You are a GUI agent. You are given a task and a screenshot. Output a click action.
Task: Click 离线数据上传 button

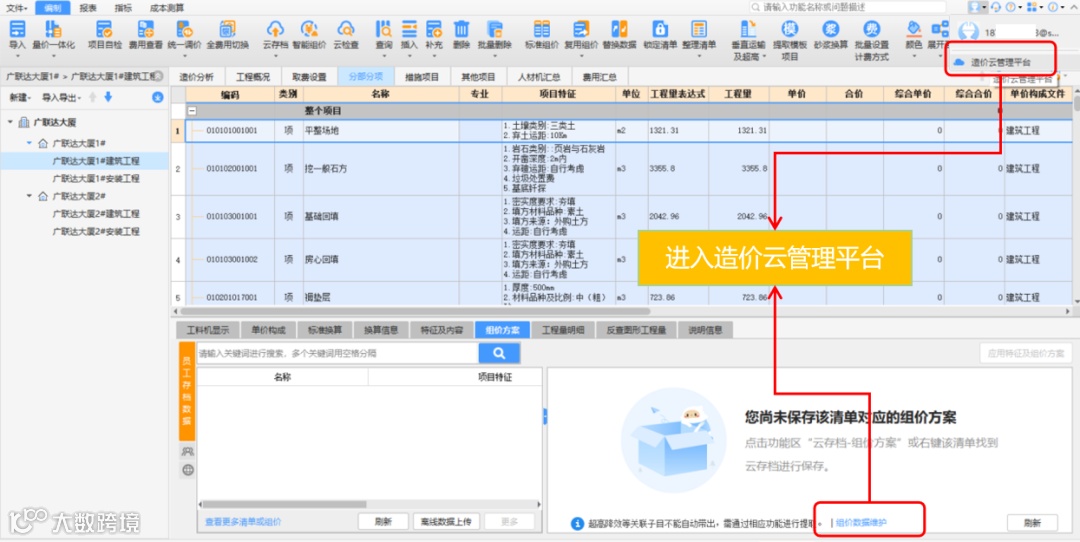[446, 521]
